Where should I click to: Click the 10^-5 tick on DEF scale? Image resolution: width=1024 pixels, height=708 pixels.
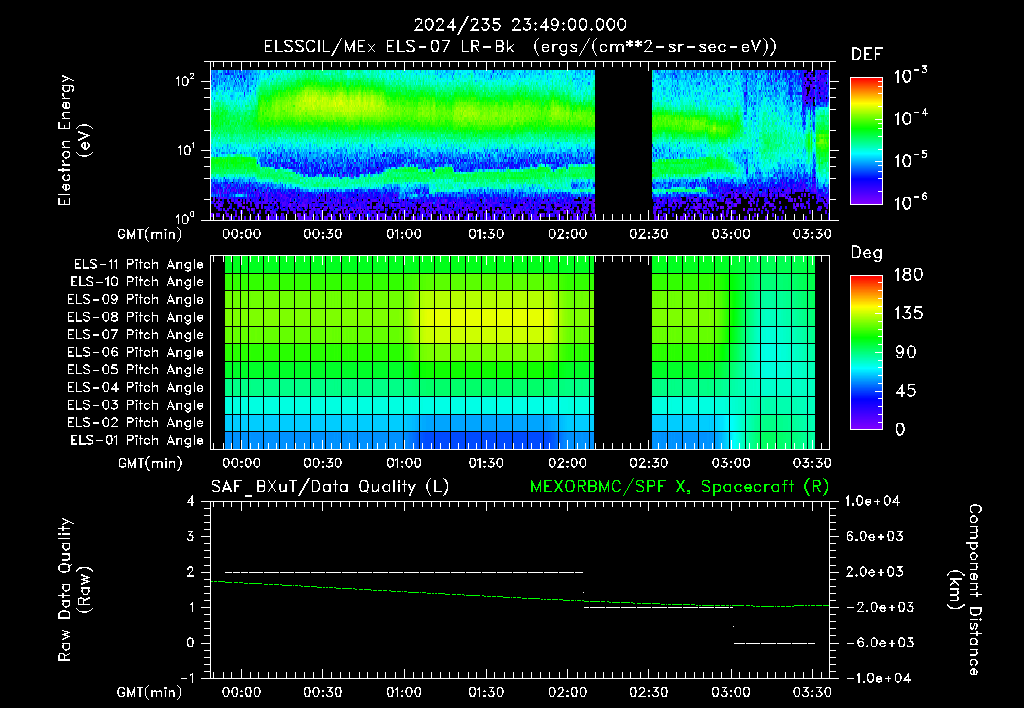click(x=910, y=160)
